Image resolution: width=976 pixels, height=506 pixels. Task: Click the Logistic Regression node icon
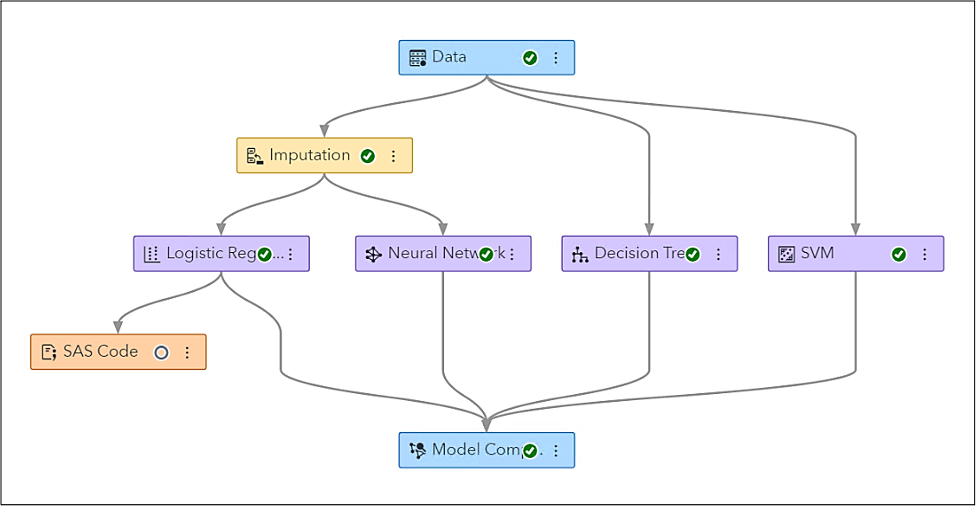(152, 254)
